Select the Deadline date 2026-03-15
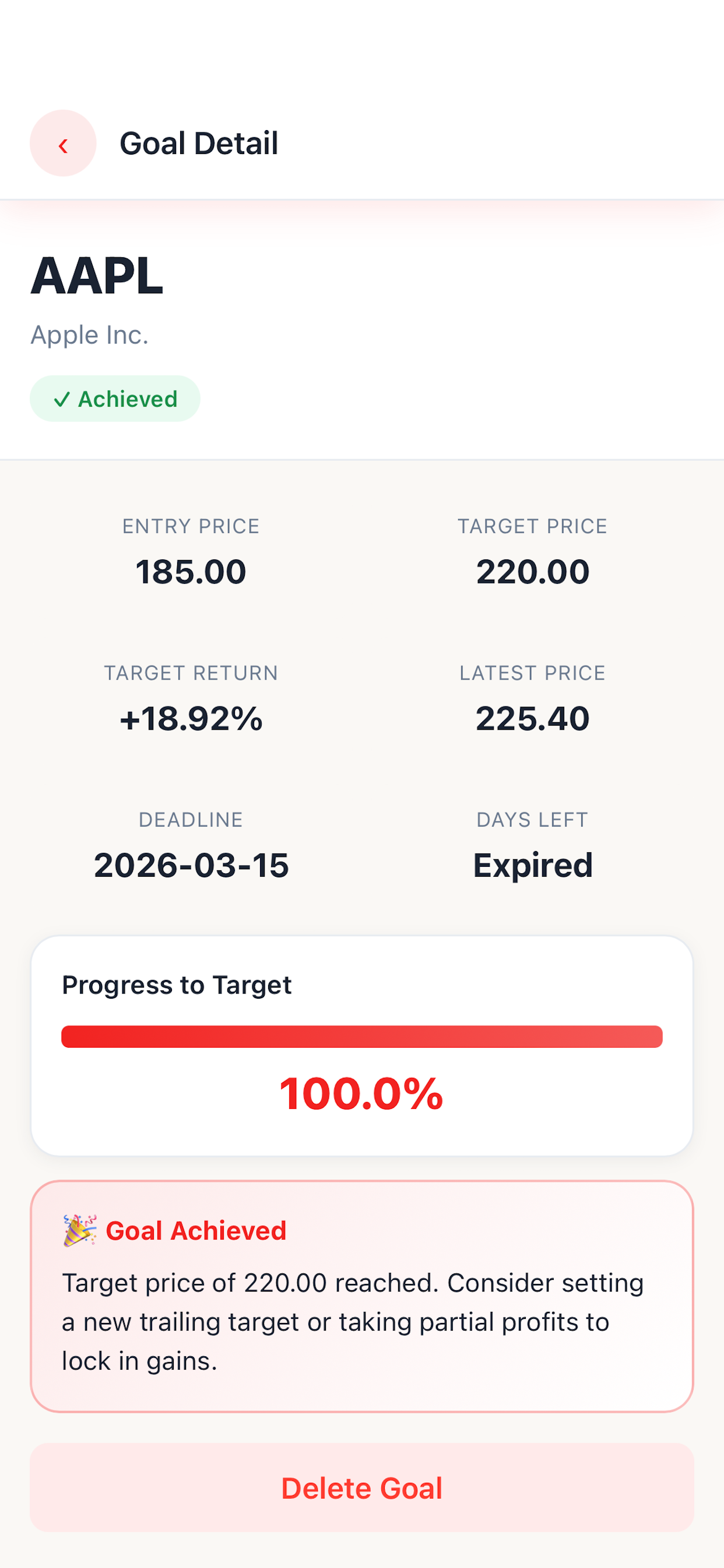The width and height of the screenshot is (724, 1568). click(191, 865)
